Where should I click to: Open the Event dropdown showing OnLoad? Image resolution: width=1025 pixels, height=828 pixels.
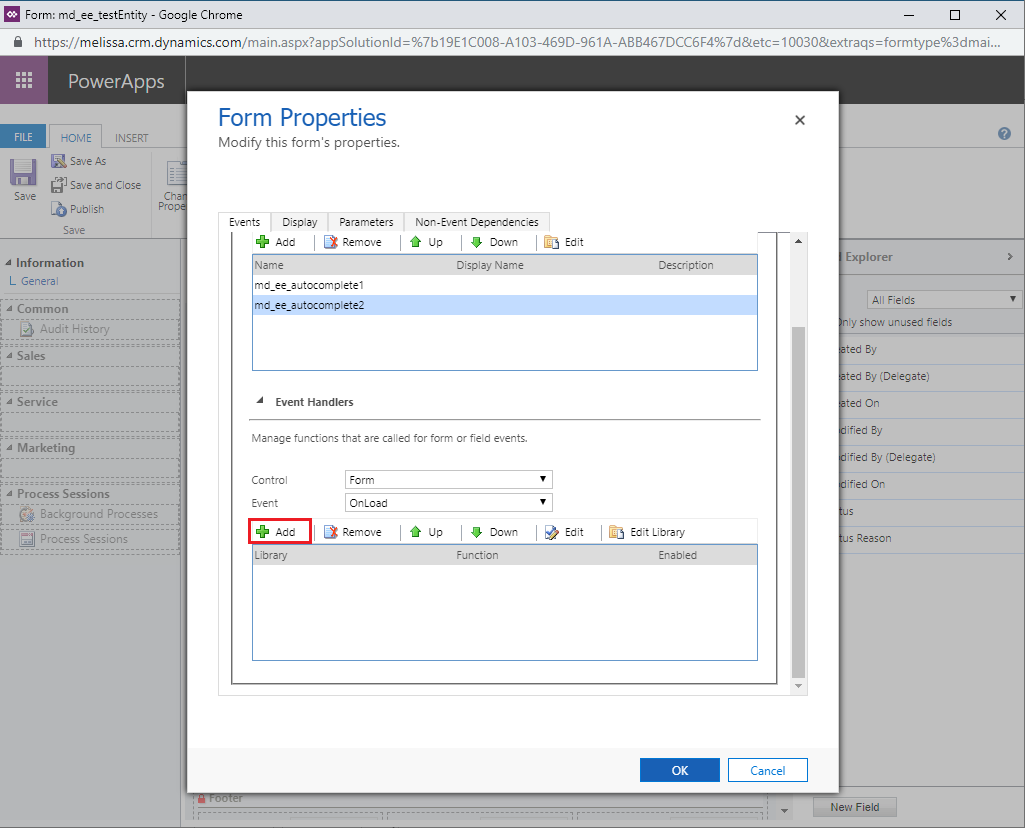point(448,503)
